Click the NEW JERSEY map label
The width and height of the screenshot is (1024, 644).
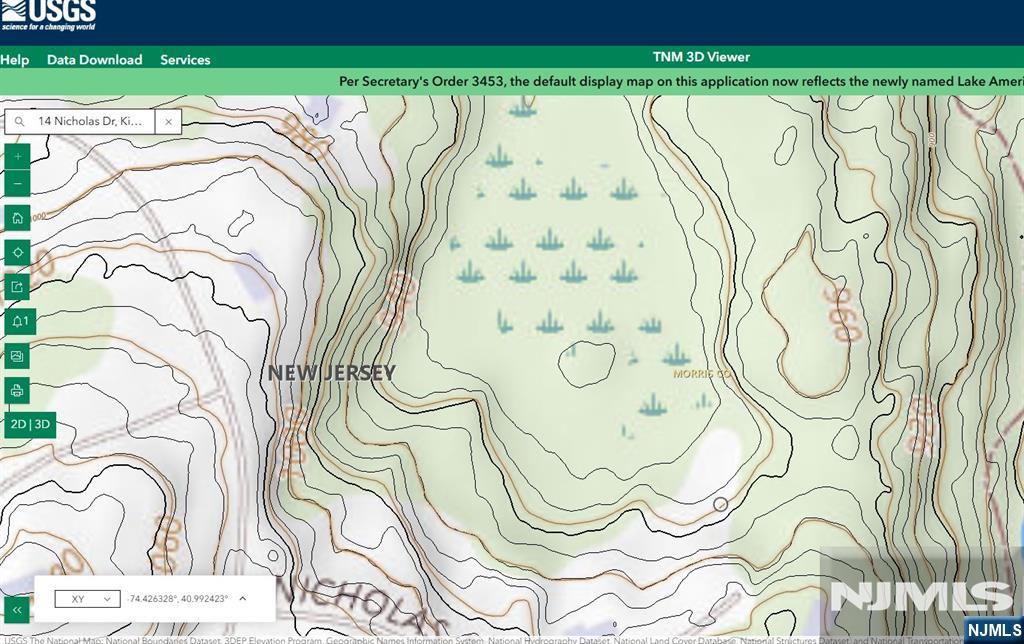pos(332,373)
